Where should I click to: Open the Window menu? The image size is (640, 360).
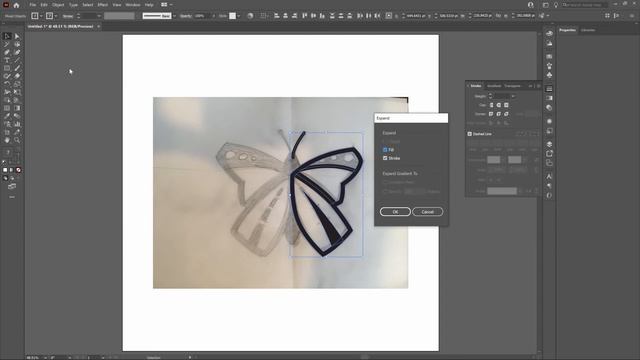133,5
